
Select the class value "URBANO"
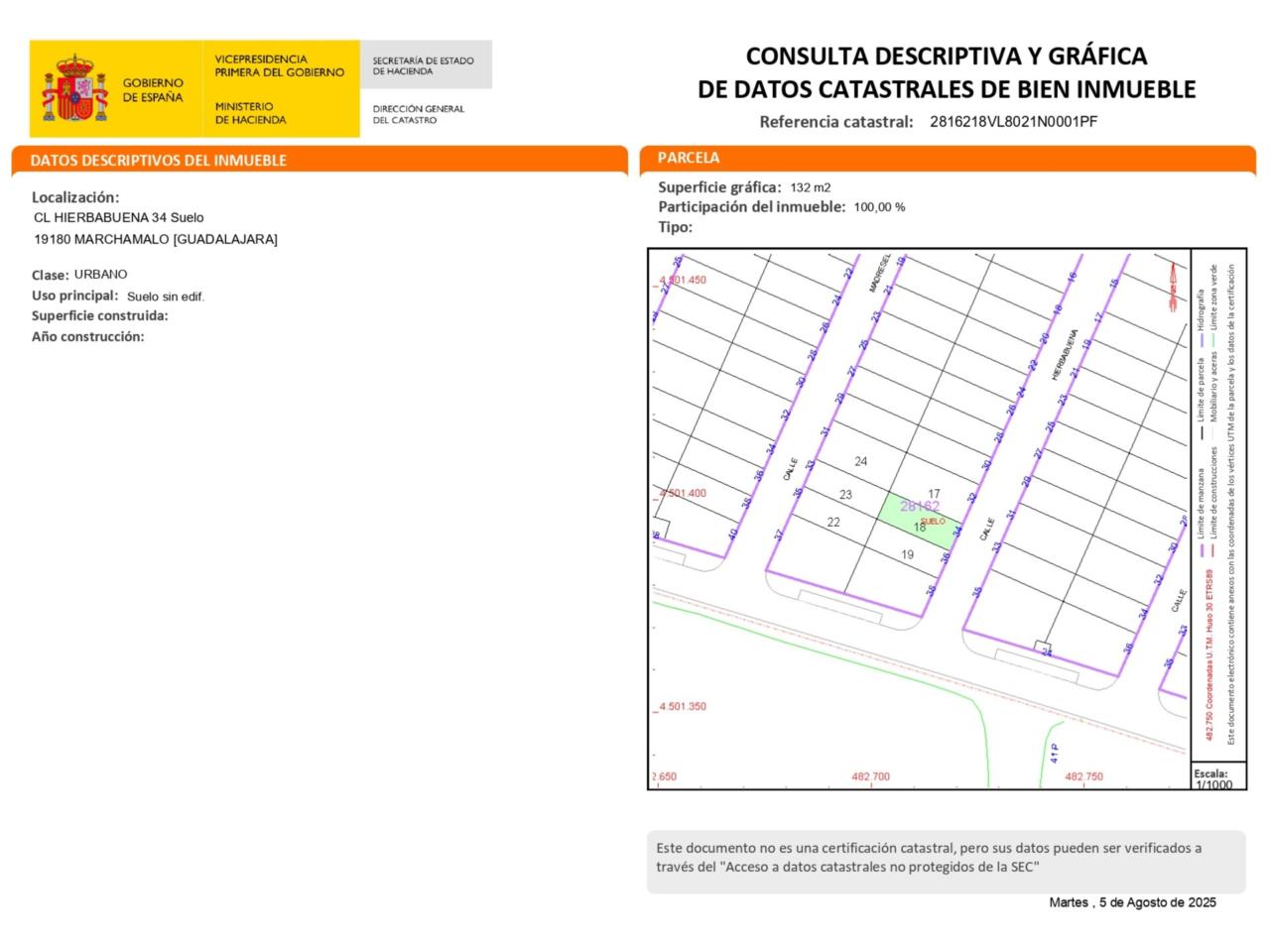coord(100,274)
